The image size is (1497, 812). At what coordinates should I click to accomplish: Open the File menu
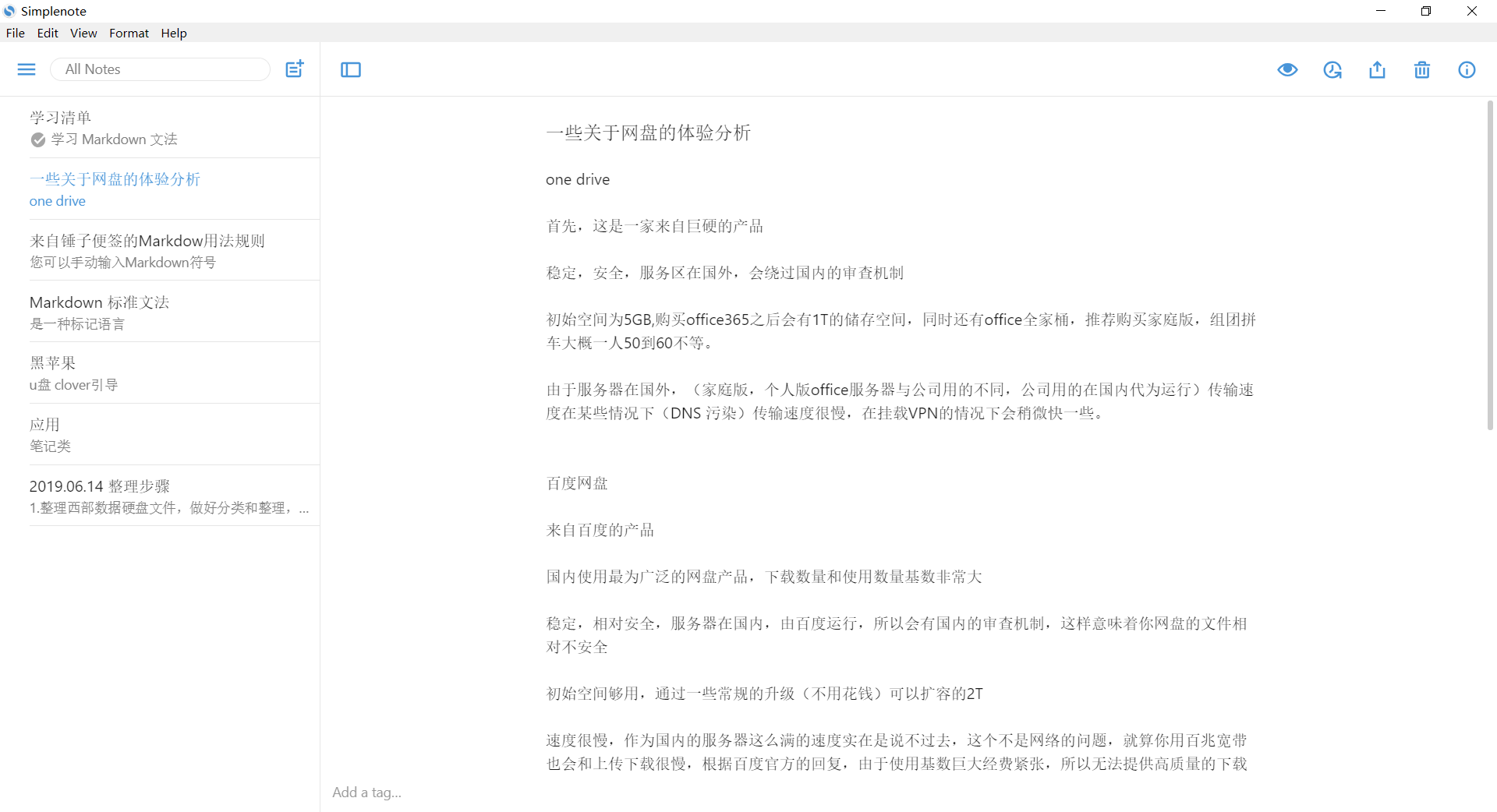click(x=16, y=33)
